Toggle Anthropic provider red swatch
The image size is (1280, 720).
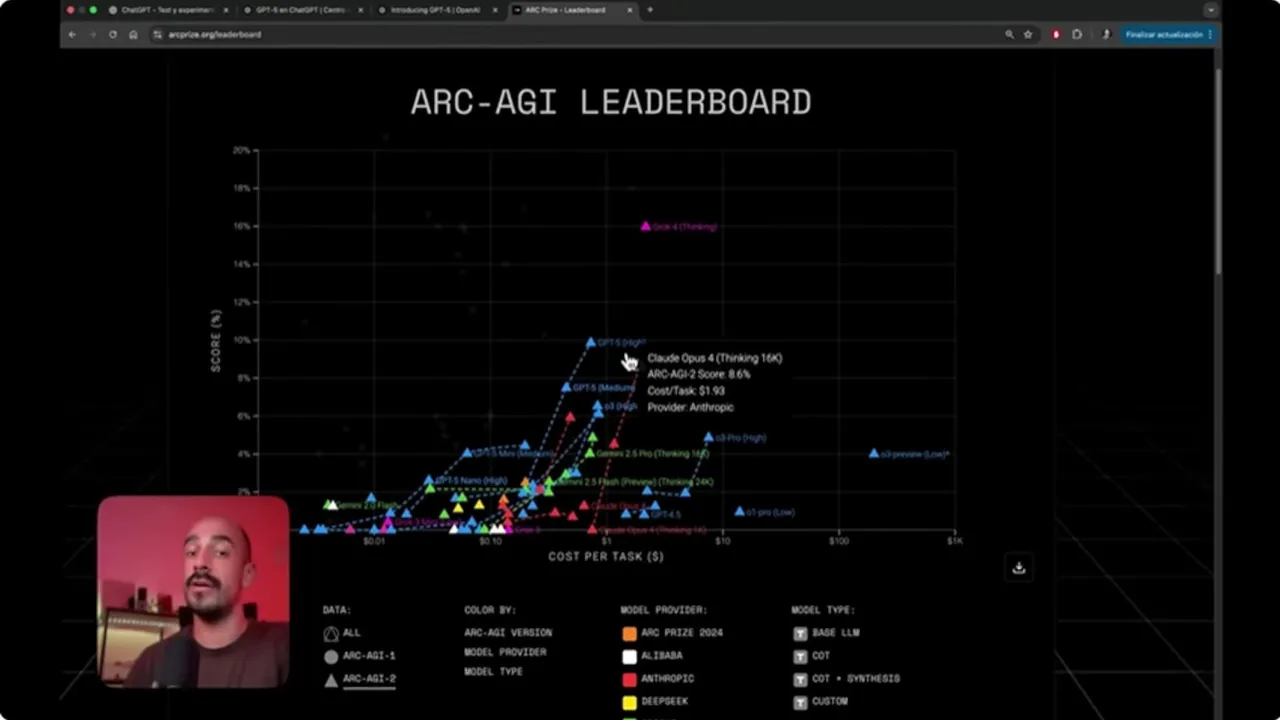(629, 679)
